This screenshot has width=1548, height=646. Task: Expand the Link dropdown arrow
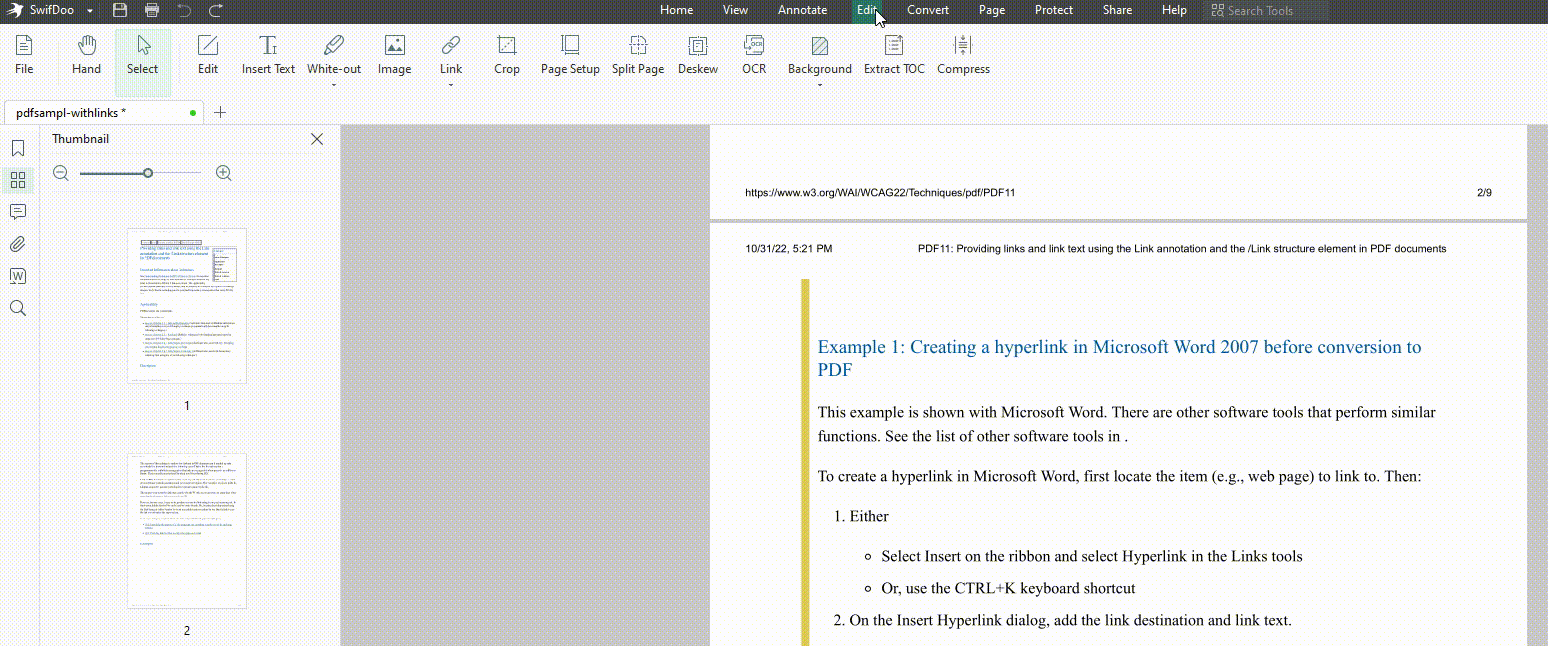451,85
